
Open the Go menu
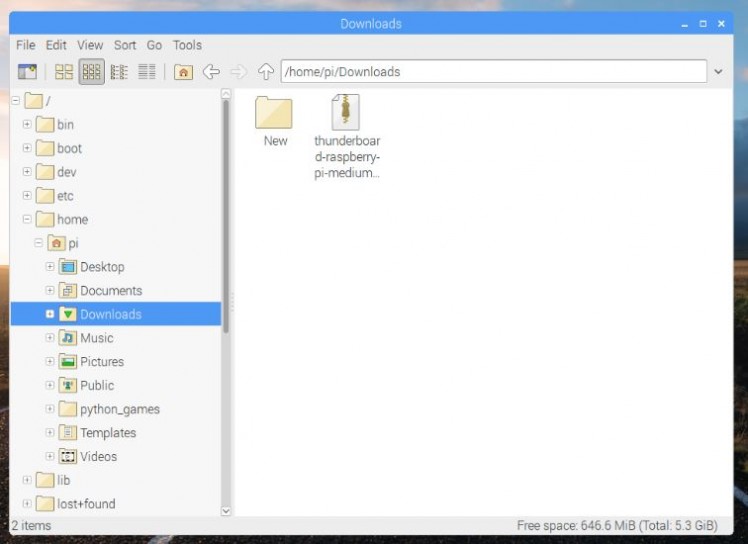click(x=154, y=45)
